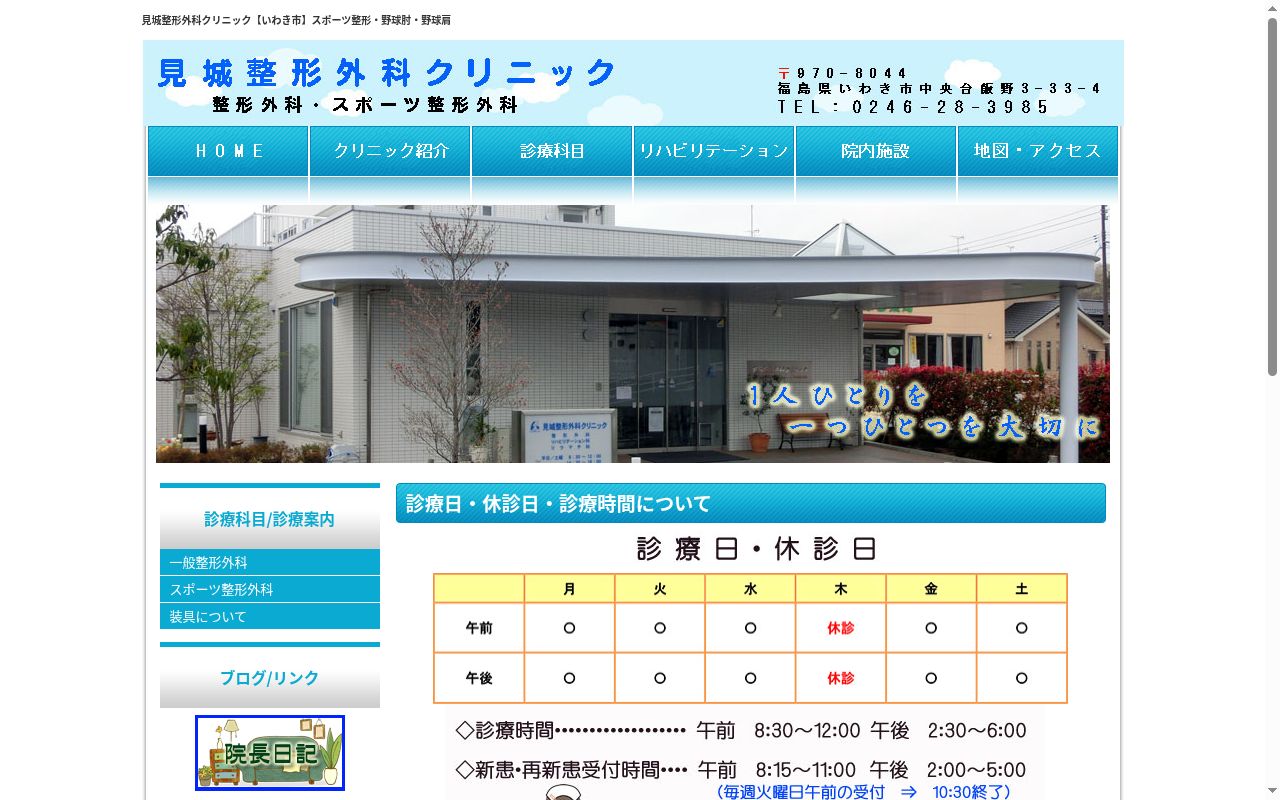
Task: Click the red 休診 cell in 午後 row
Action: (x=841, y=678)
